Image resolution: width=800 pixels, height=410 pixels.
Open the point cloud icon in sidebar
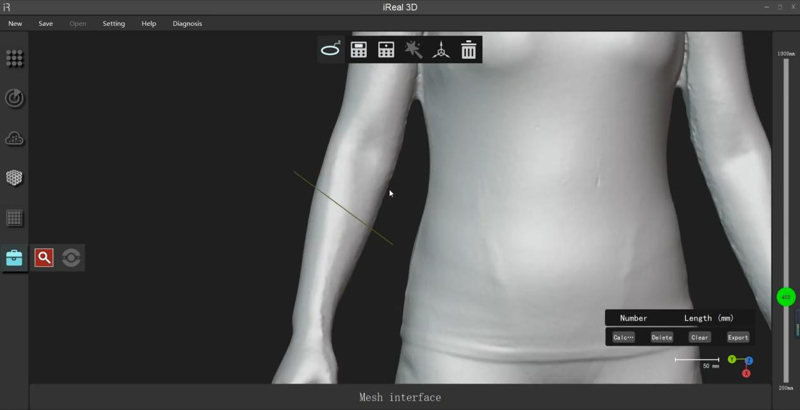click(x=15, y=138)
